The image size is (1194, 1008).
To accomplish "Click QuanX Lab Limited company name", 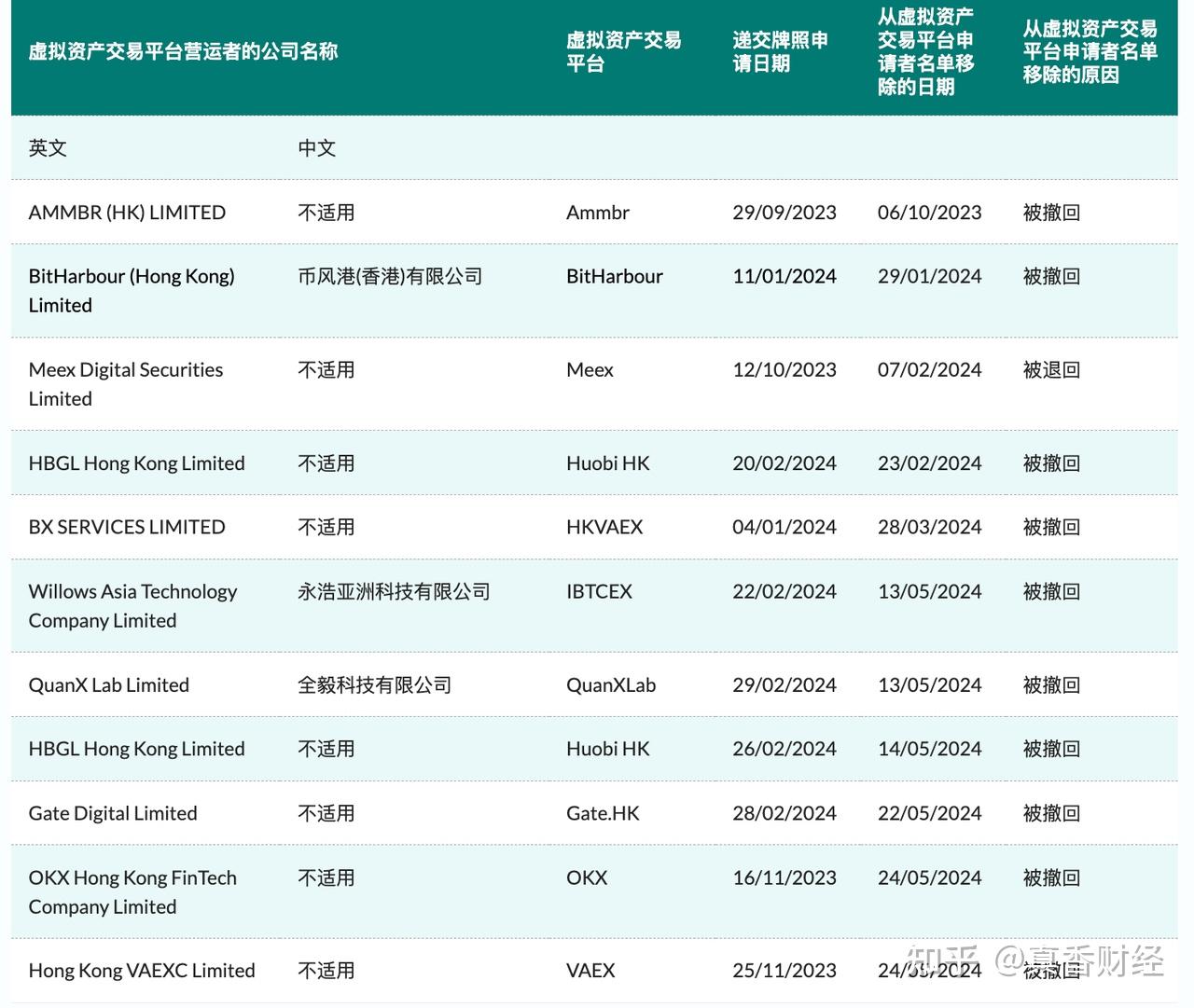I will coord(109,685).
